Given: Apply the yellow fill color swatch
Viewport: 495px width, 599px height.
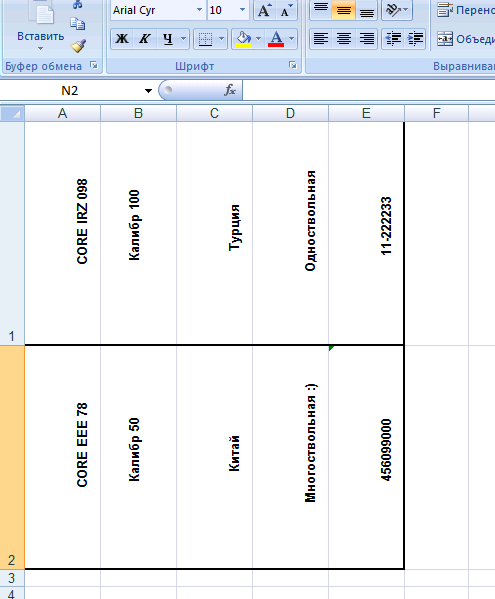Looking at the screenshot, I should pyautogui.click(x=243, y=39).
